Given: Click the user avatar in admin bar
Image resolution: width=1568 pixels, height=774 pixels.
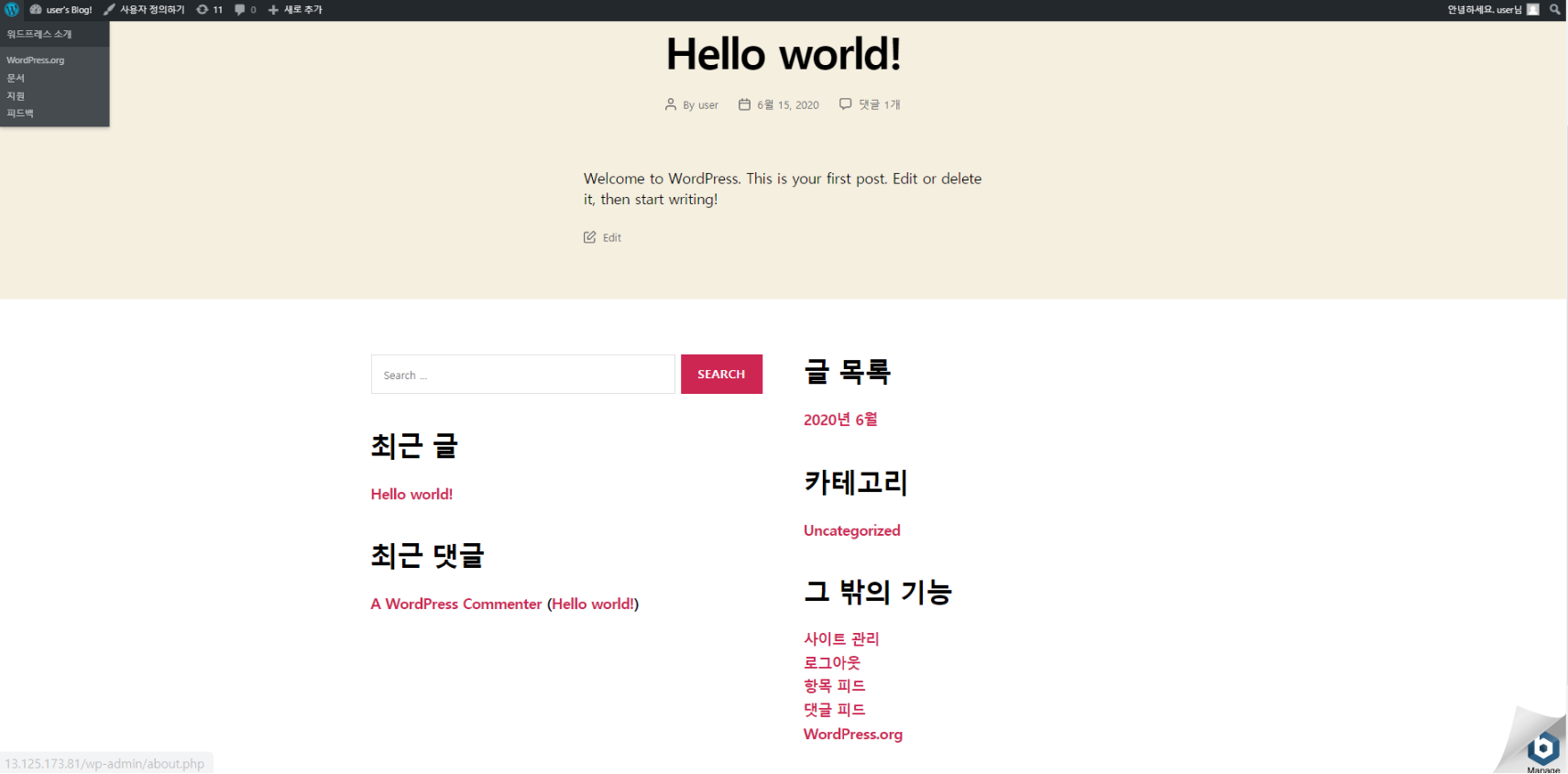Looking at the screenshot, I should [x=1532, y=9].
